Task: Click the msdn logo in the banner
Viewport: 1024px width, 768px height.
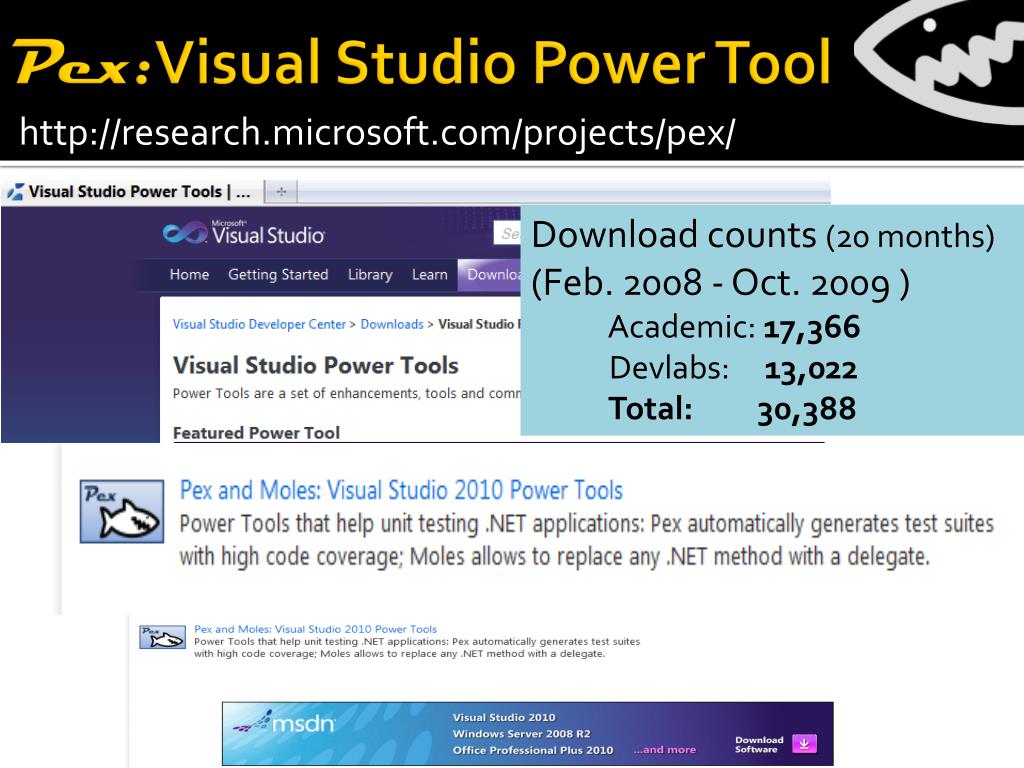Action: (285, 722)
